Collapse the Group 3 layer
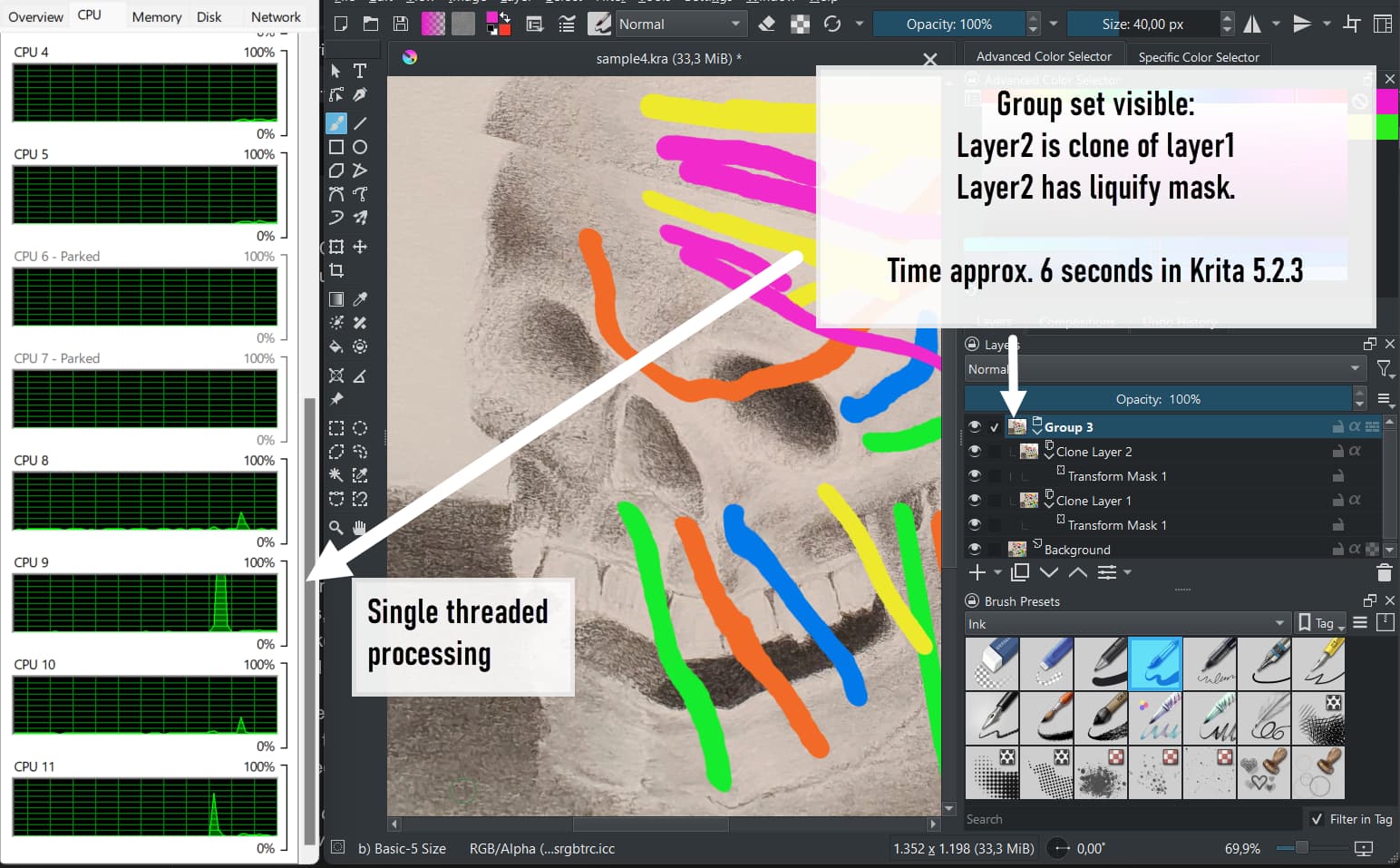This screenshot has width=1400, height=868. coord(1036,429)
